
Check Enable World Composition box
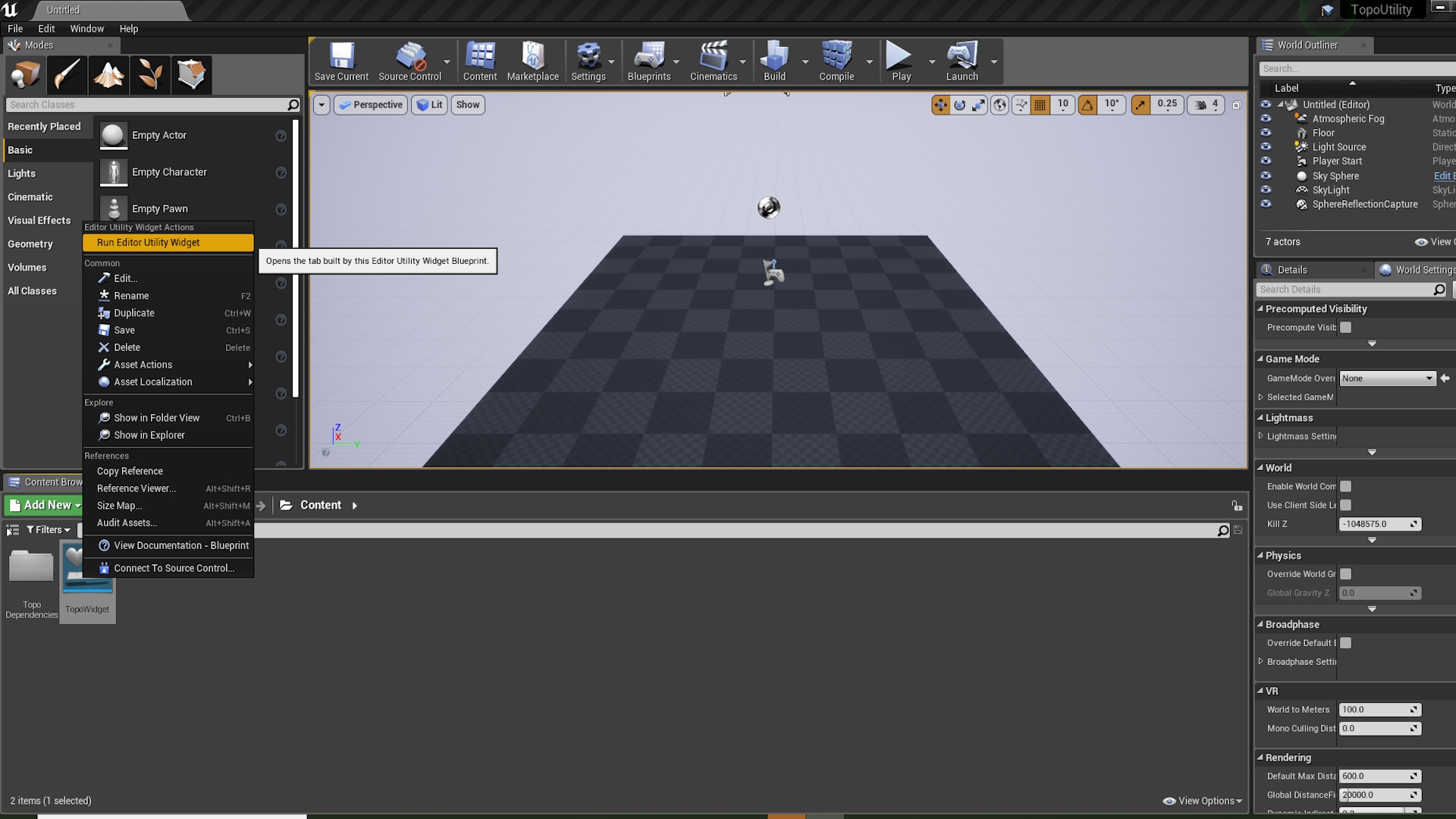1345,486
